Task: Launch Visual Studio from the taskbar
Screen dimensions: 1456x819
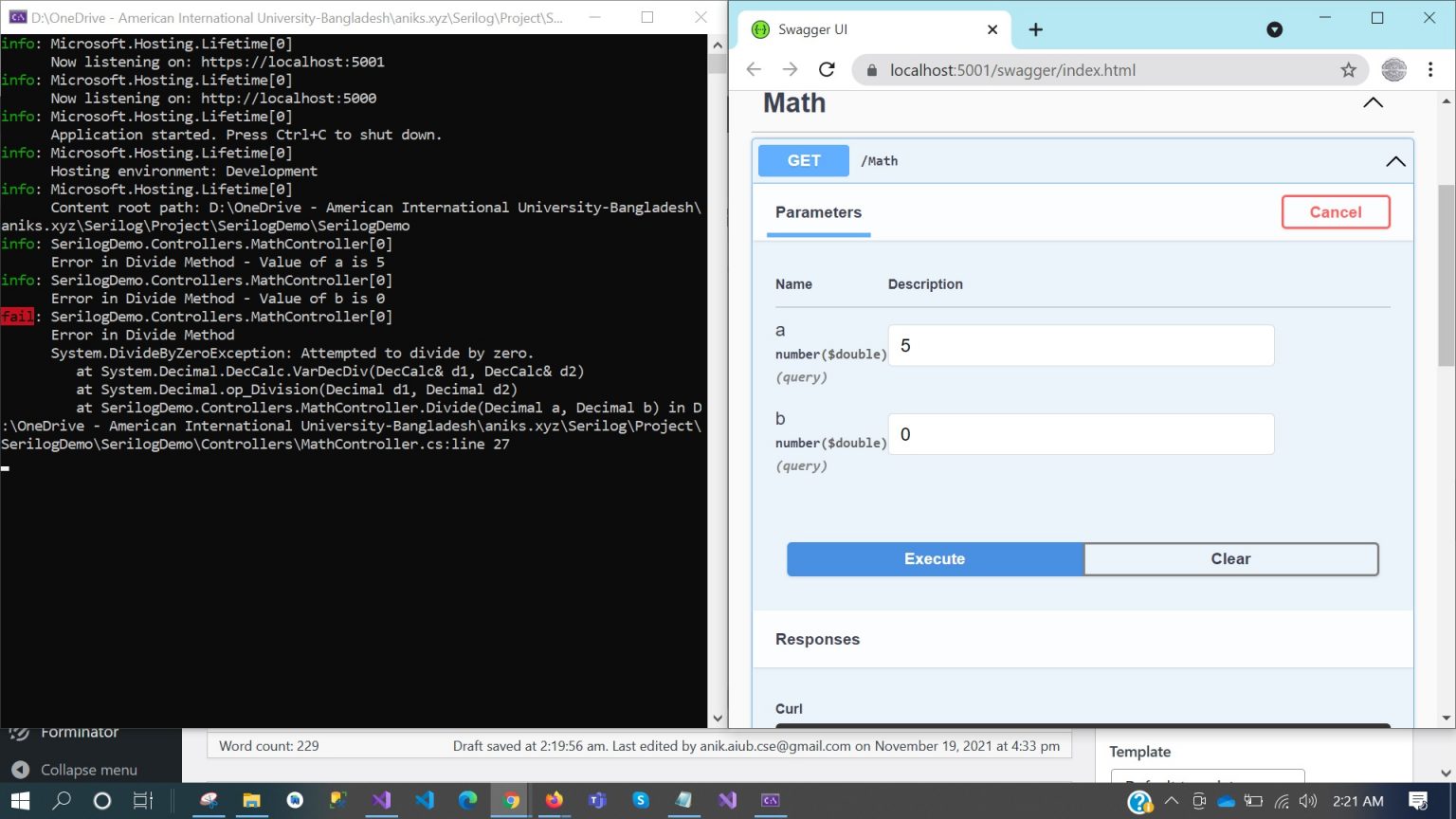Action: point(380,801)
